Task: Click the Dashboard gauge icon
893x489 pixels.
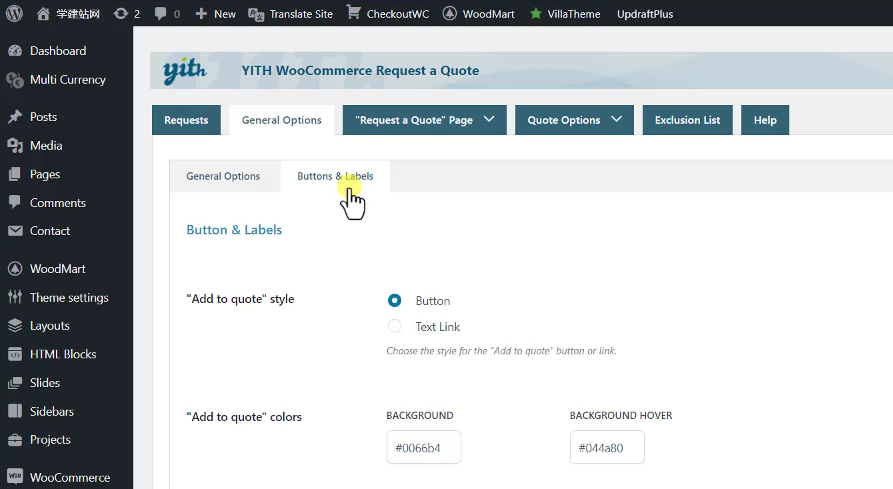Action: tap(15, 51)
